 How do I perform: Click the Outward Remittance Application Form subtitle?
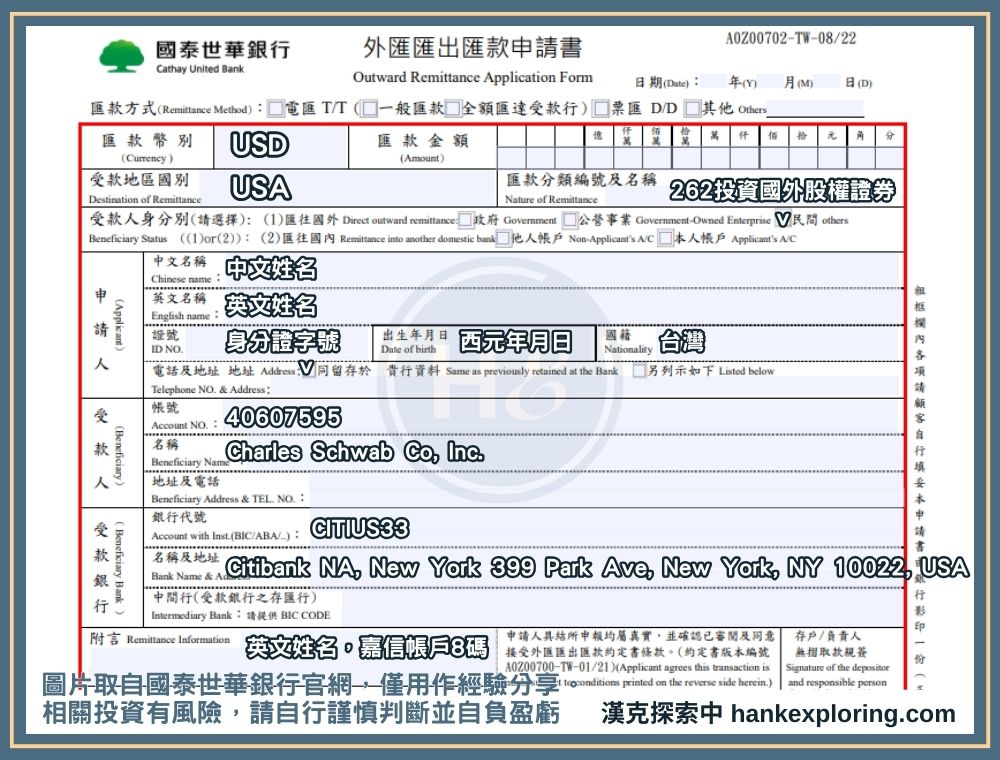[473, 78]
